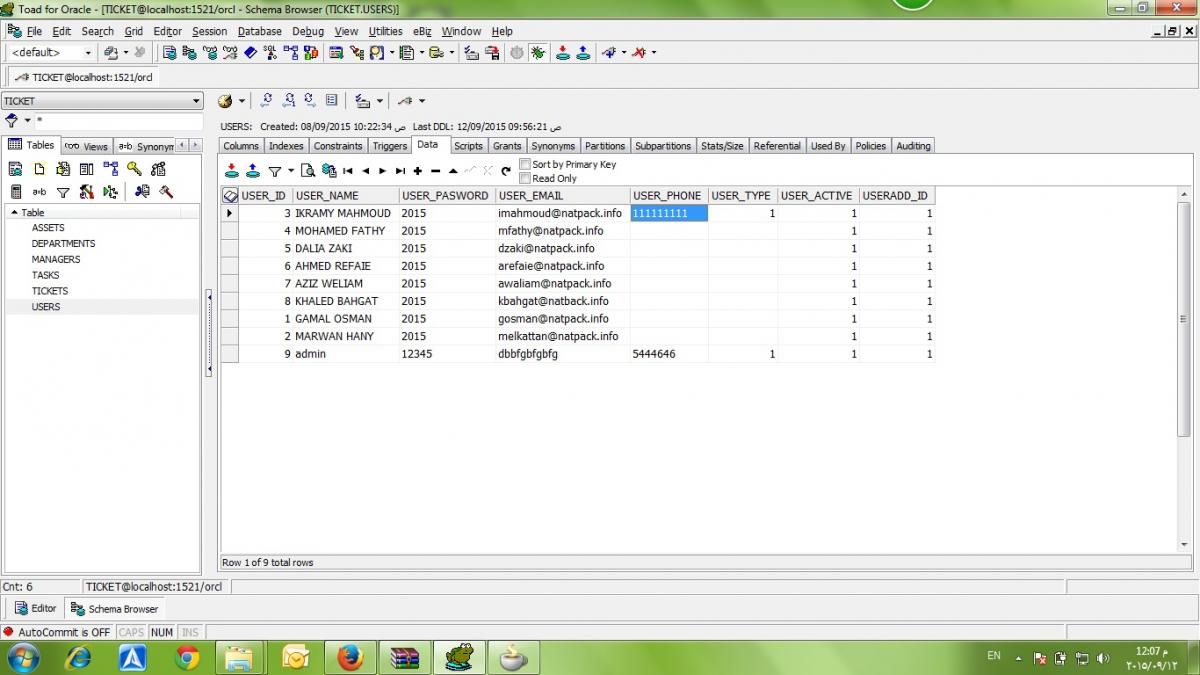Click the insert record plus icon
Viewport: 1200px width, 675px height.
(418, 171)
